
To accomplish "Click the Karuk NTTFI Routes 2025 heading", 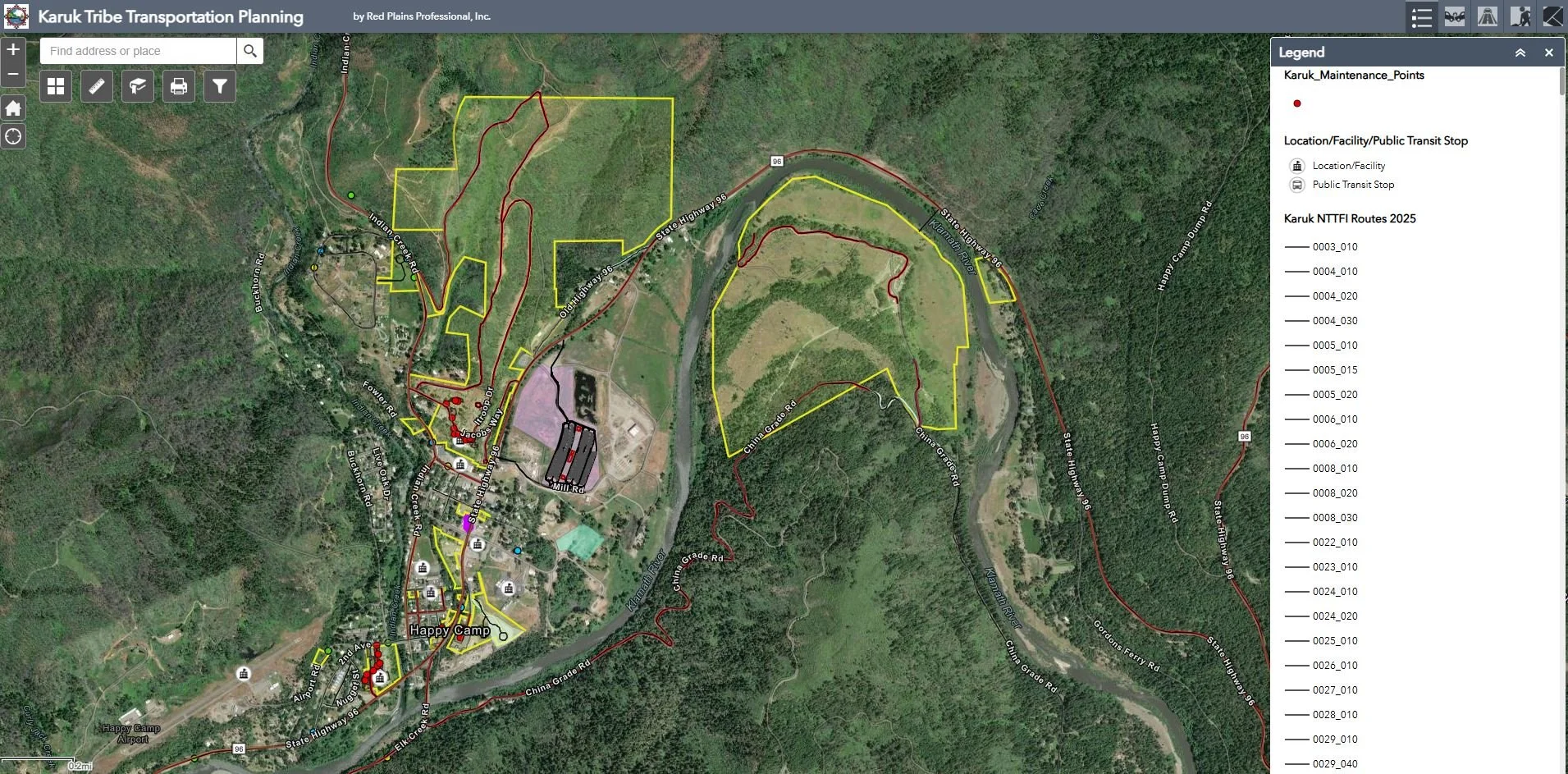I will [1350, 218].
